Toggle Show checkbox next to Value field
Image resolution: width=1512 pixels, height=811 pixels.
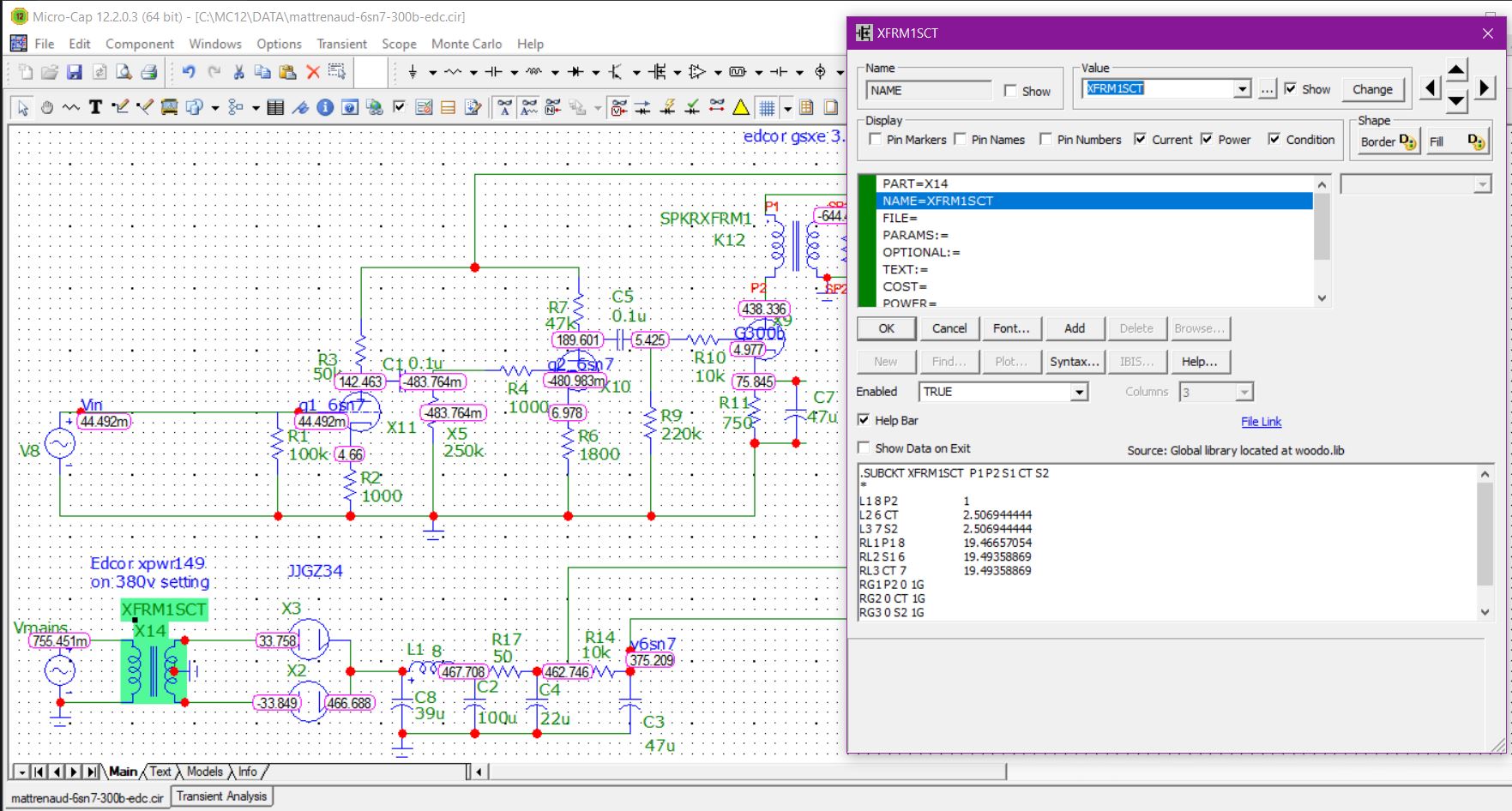[x=1291, y=88]
